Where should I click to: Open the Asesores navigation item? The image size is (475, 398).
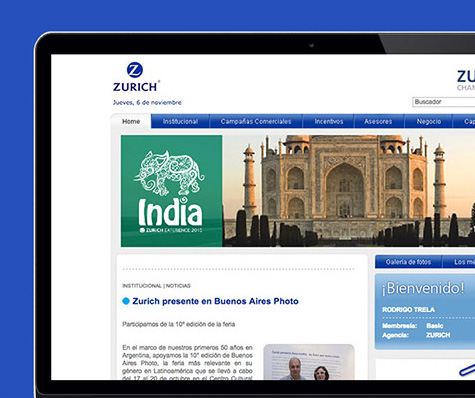pos(378,121)
